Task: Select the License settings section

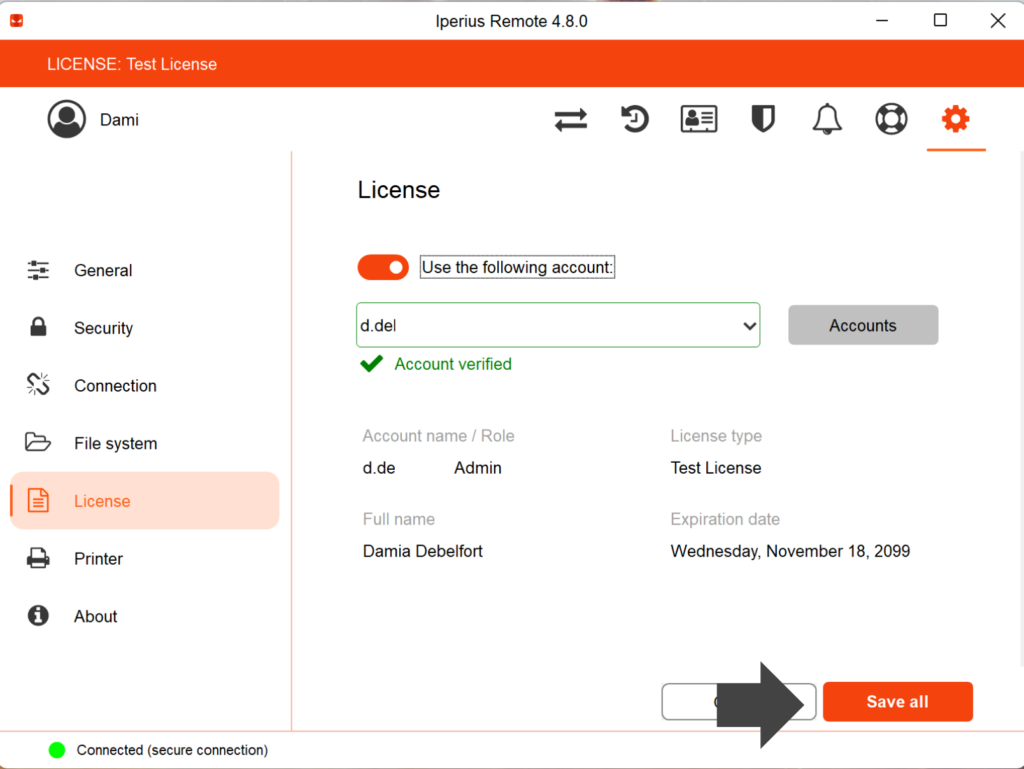Action: (146, 501)
